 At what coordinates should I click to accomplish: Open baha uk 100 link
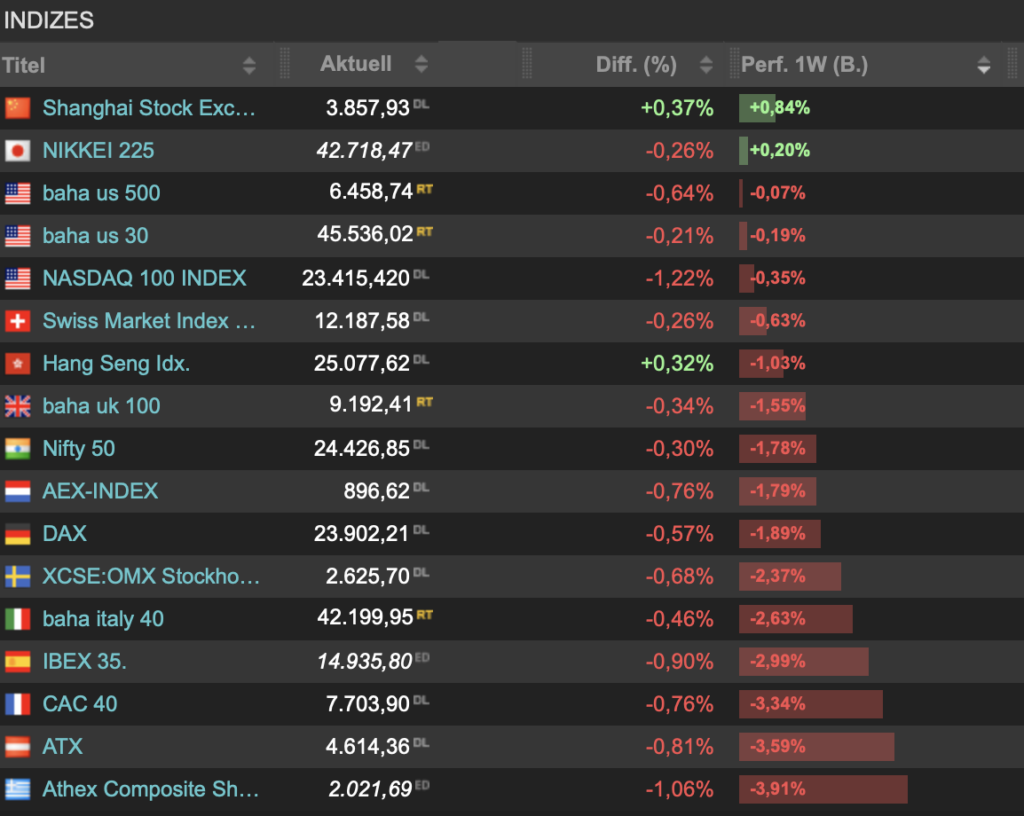101,406
